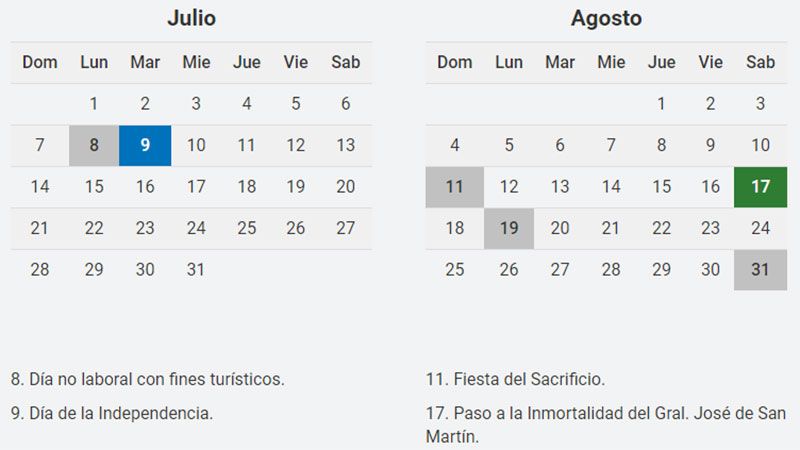Click the gray-shaded 8 in Julio
The image size is (800, 450).
click(94, 145)
